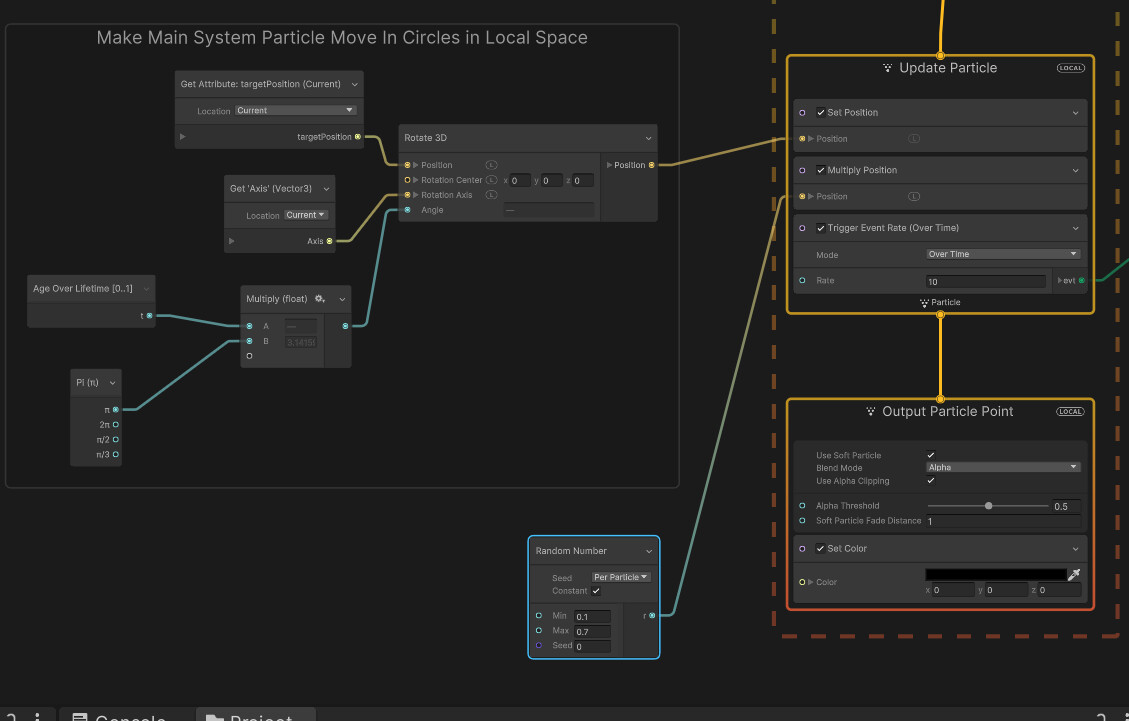Change the Mode dropdown from Over Time
Image resolution: width=1129 pixels, height=721 pixels.
pos(1000,255)
